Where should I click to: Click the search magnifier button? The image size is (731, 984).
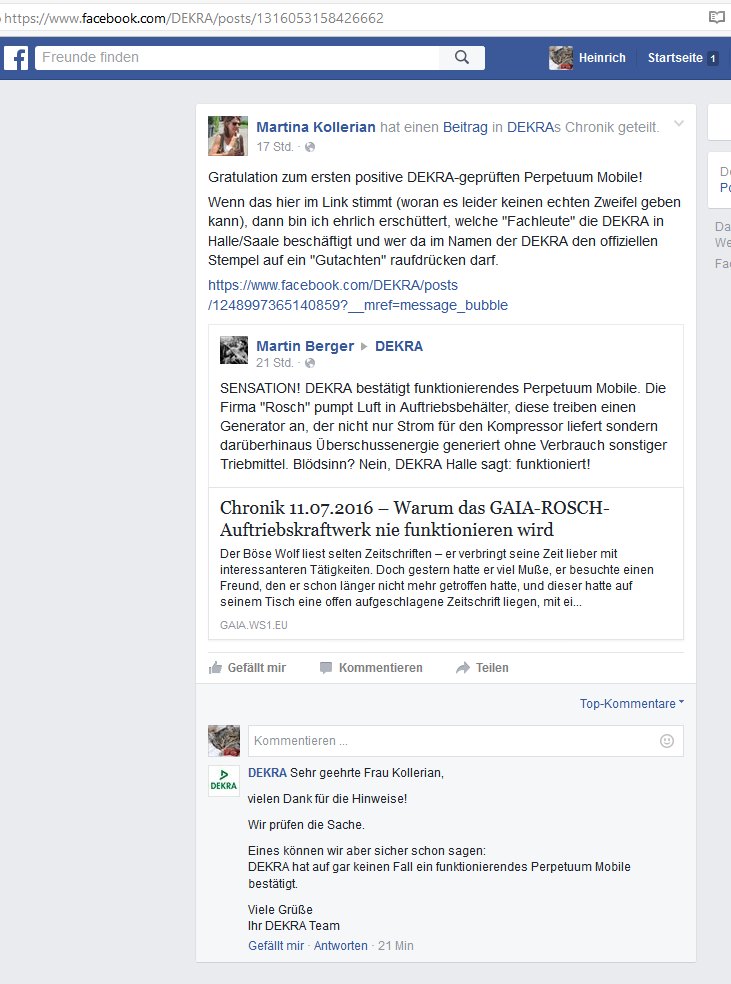[x=462, y=58]
